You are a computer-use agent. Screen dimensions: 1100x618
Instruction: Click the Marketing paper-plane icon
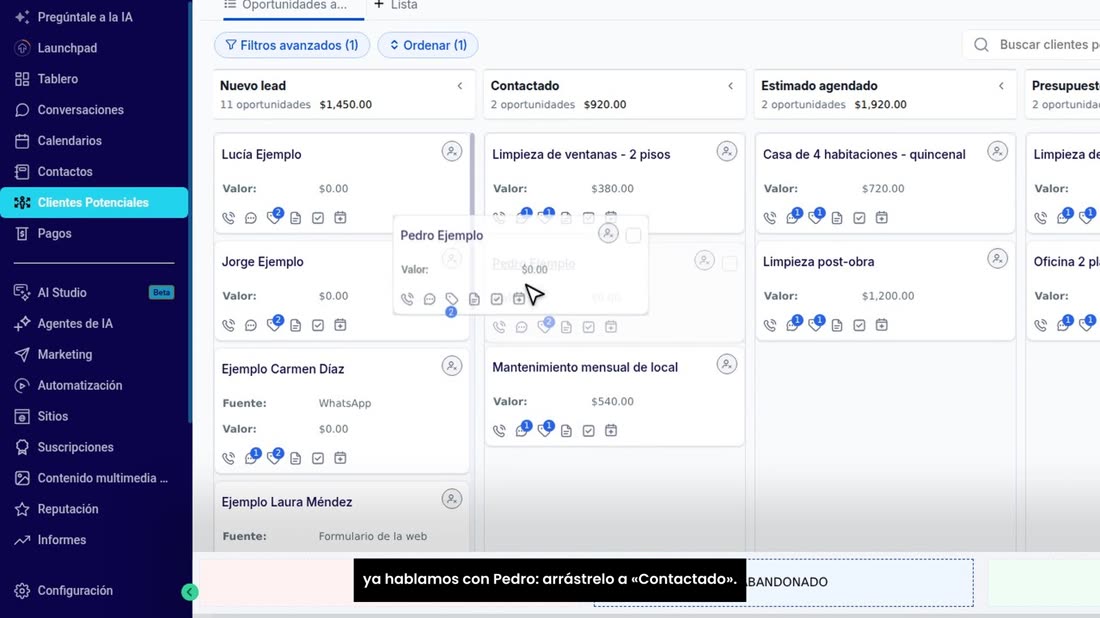point(22,354)
